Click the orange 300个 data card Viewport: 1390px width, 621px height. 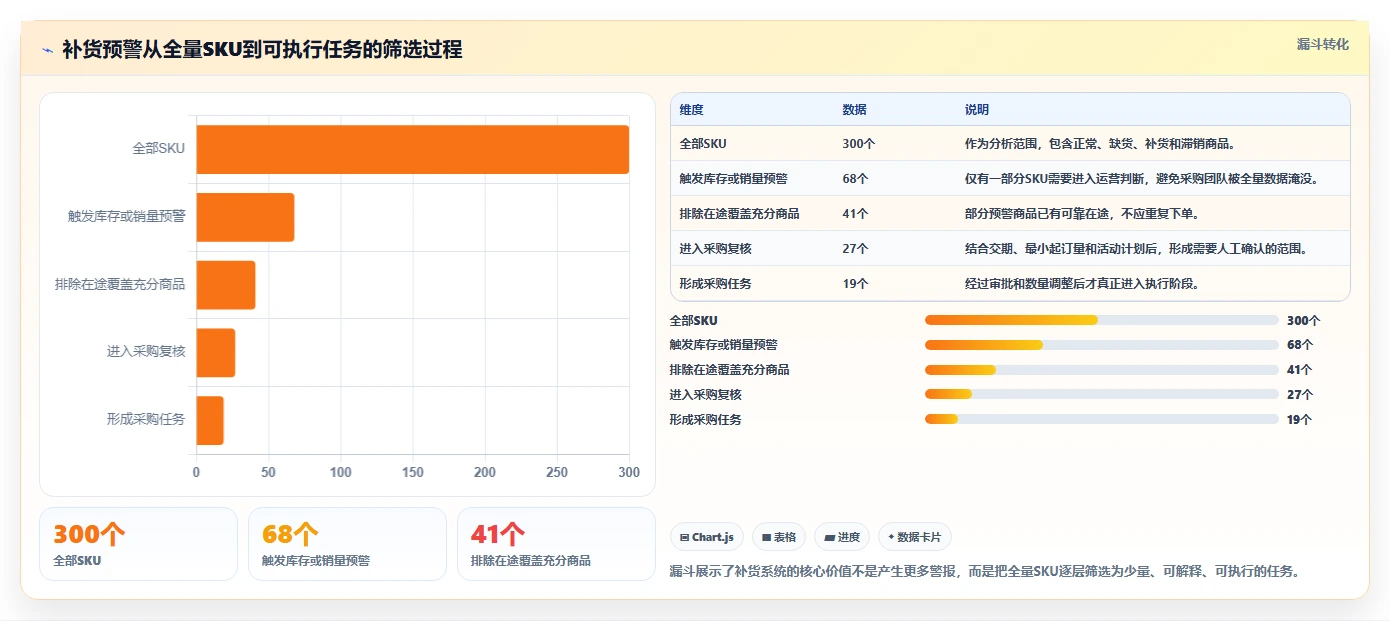tap(138, 544)
